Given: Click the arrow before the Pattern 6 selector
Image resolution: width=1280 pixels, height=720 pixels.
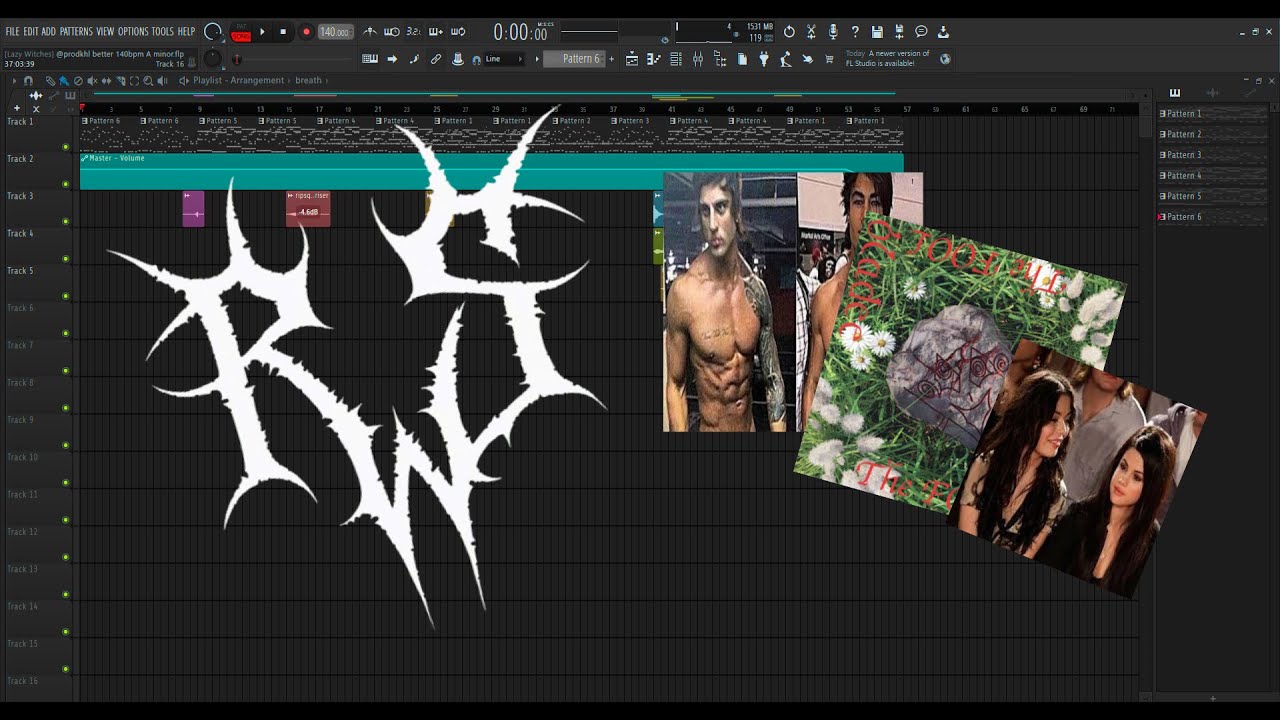Looking at the screenshot, I should (x=537, y=59).
